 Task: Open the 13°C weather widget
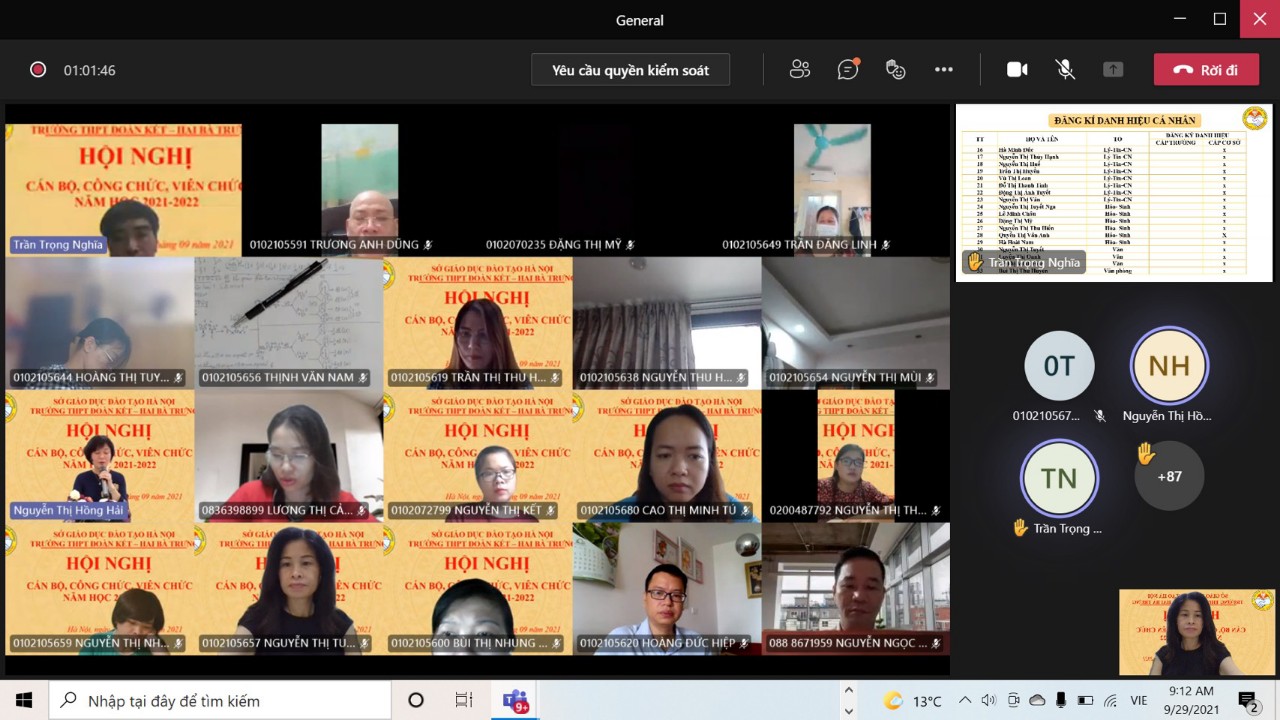(x=913, y=701)
